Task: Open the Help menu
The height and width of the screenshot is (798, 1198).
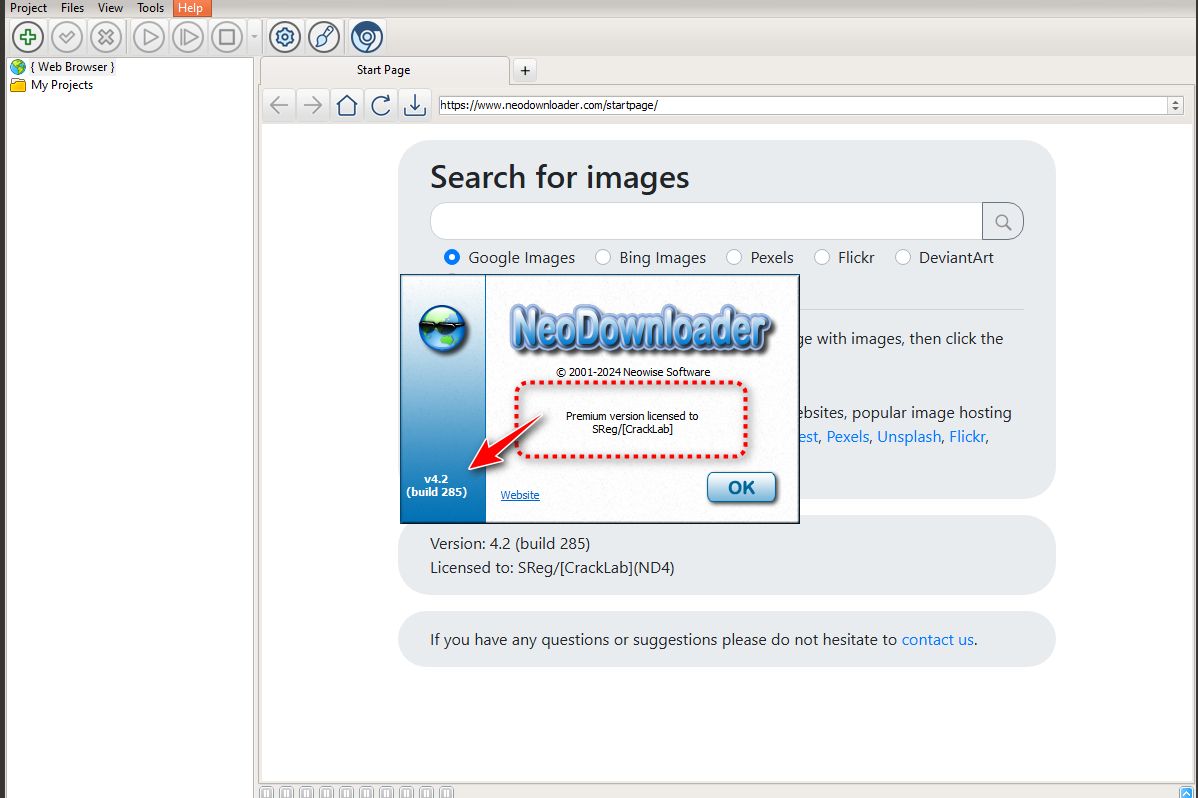Action: pyautogui.click(x=191, y=8)
